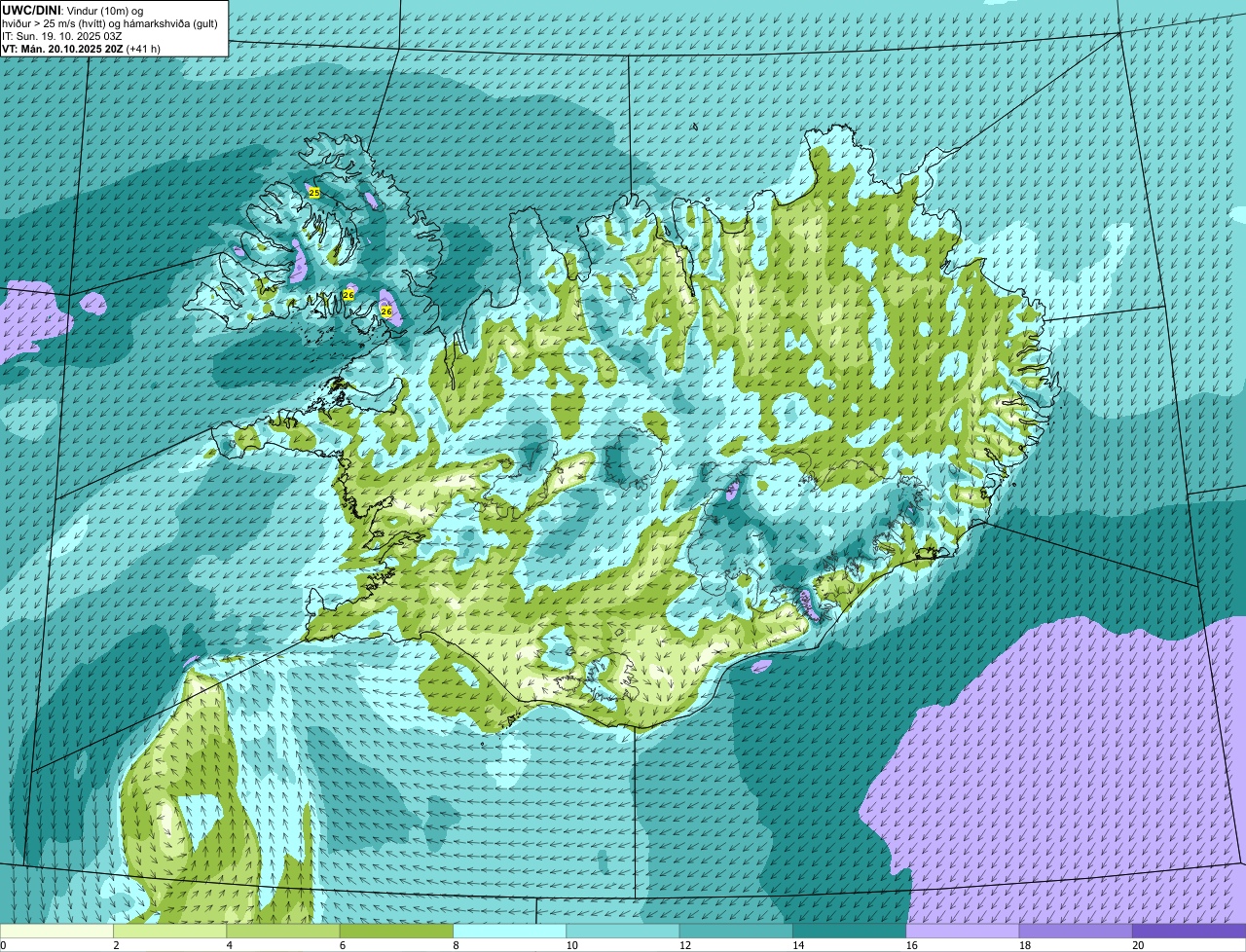Click the yellow gust marker labeled 25
Image resolution: width=1246 pixels, height=952 pixels.
coord(313,193)
